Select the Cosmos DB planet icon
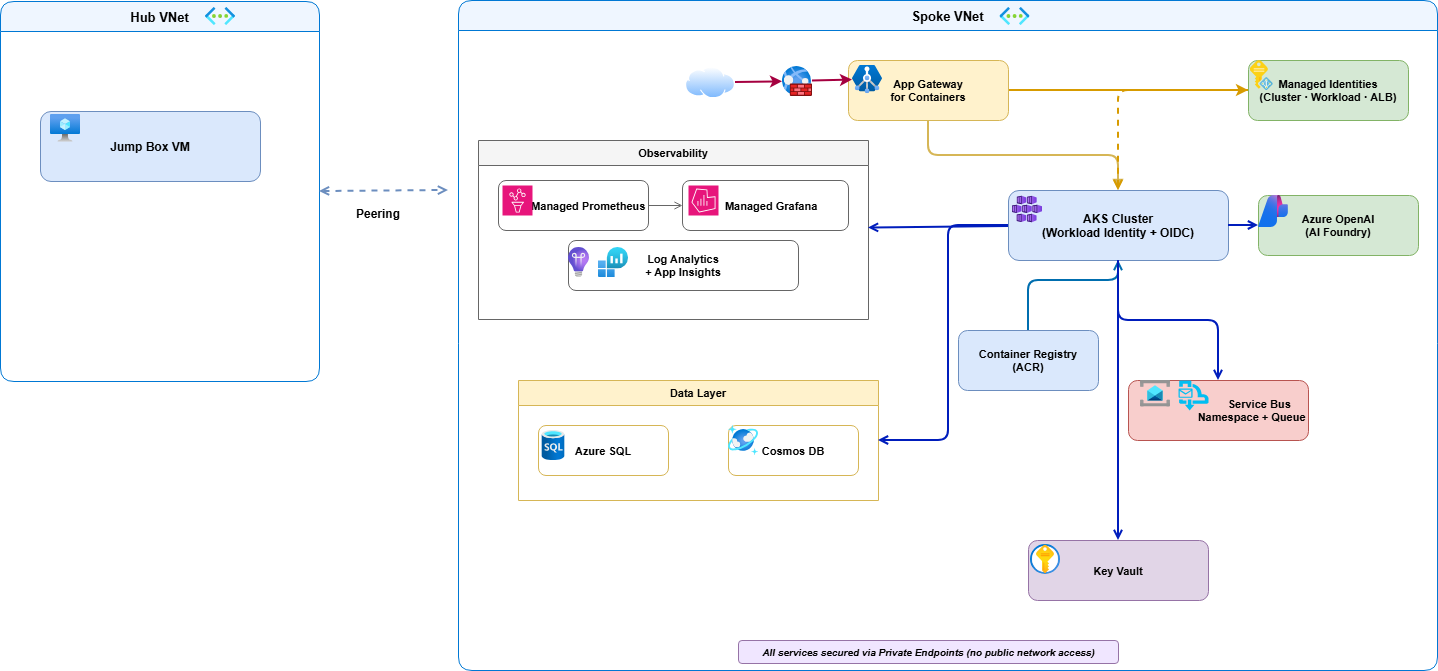1438x671 pixels. [743, 441]
